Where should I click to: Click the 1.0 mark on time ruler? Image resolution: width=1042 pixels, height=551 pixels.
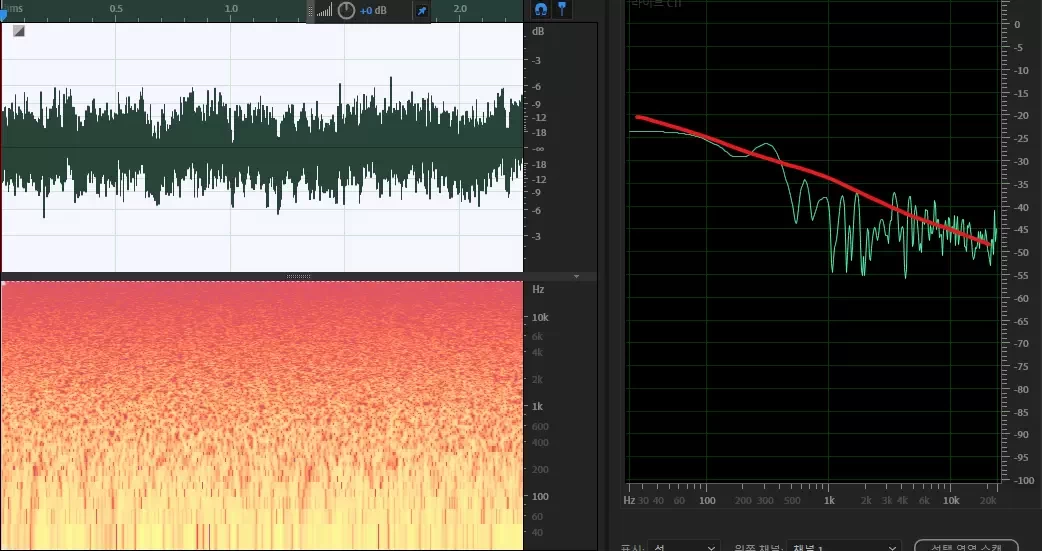coord(231,9)
